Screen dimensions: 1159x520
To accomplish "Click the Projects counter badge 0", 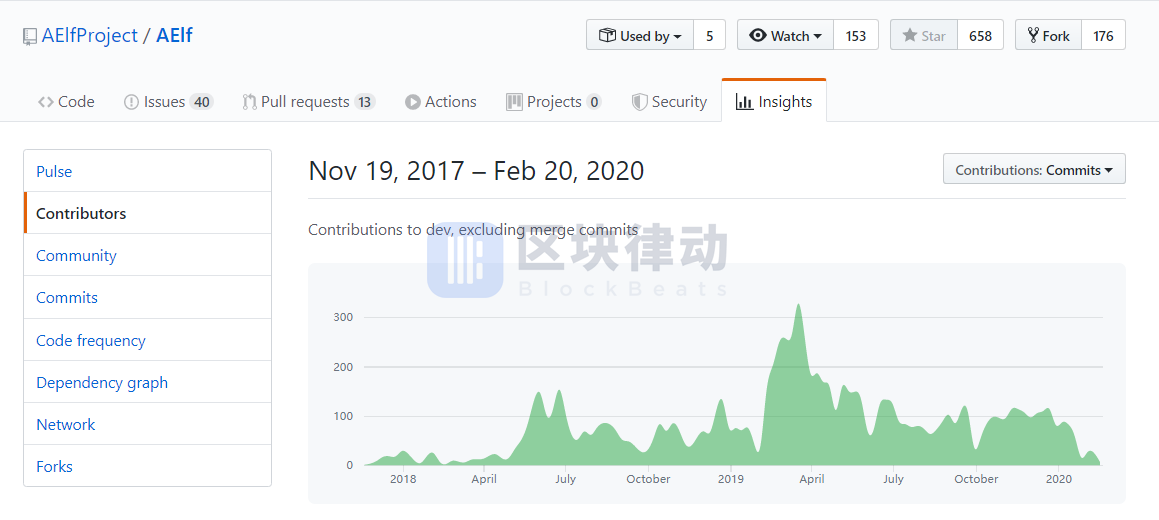I will point(594,102).
